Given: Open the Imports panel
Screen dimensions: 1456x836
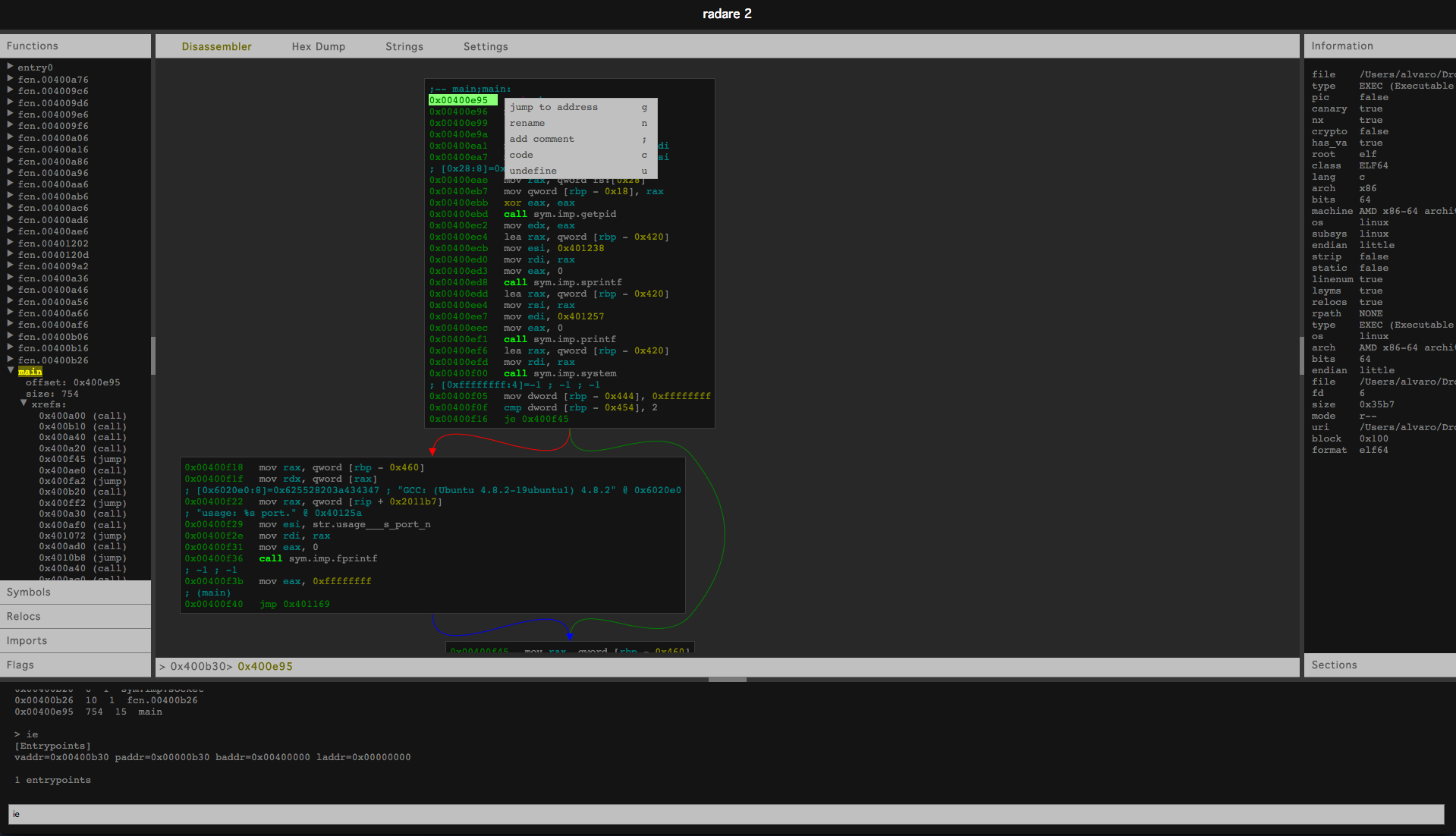Looking at the screenshot, I should 75,641.
